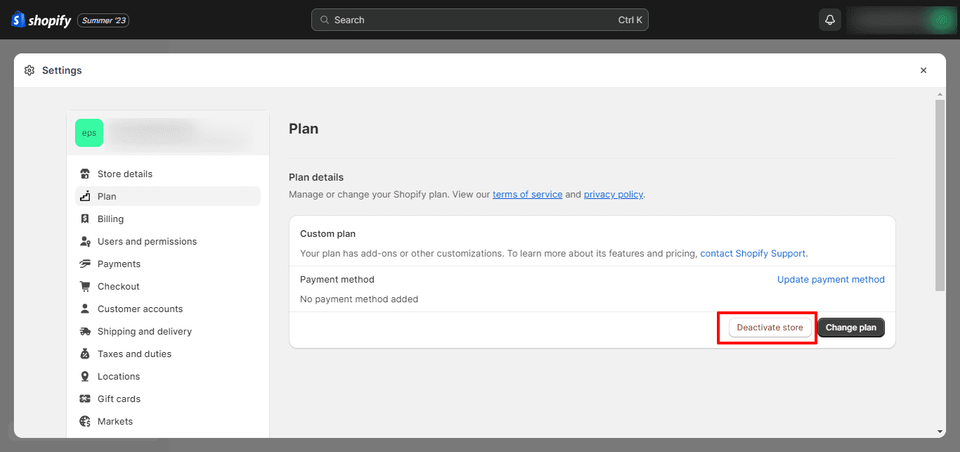Click the Billing receipt icon
The width and height of the screenshot is (960, 452).
[86, 219]
